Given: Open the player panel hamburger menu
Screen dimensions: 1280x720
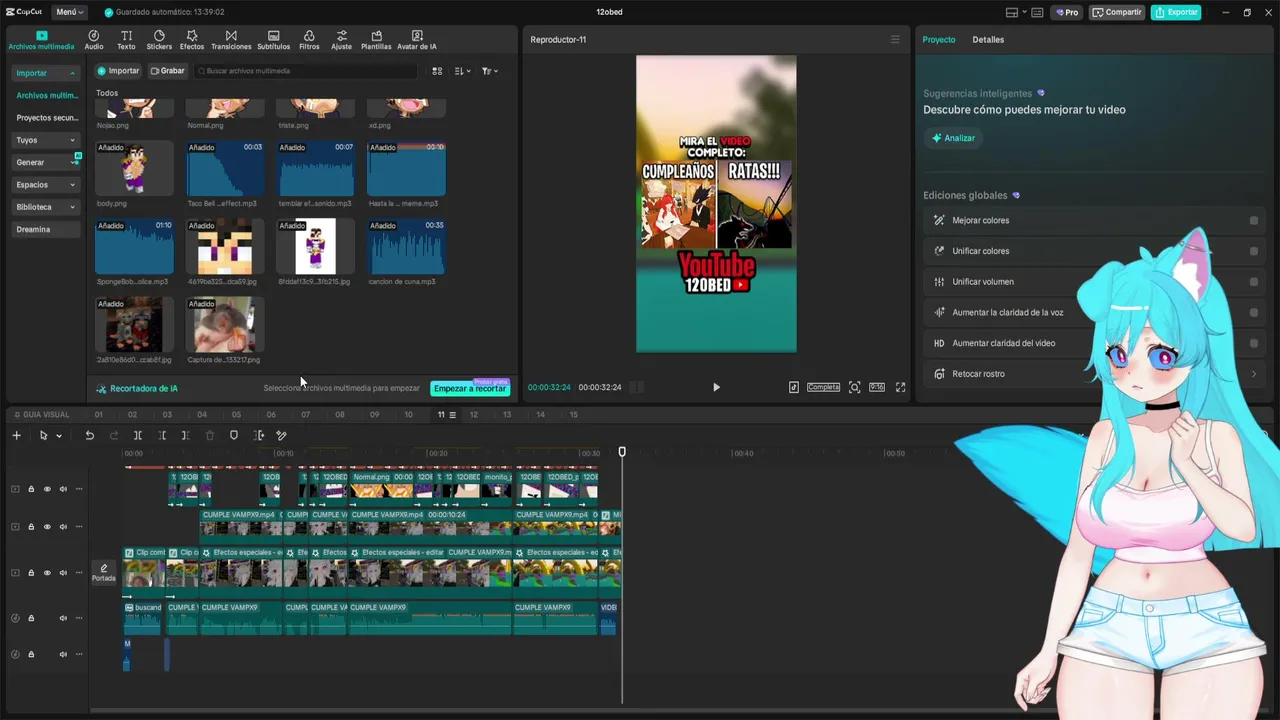Looking at the screenshot, I should pos(895,40).
